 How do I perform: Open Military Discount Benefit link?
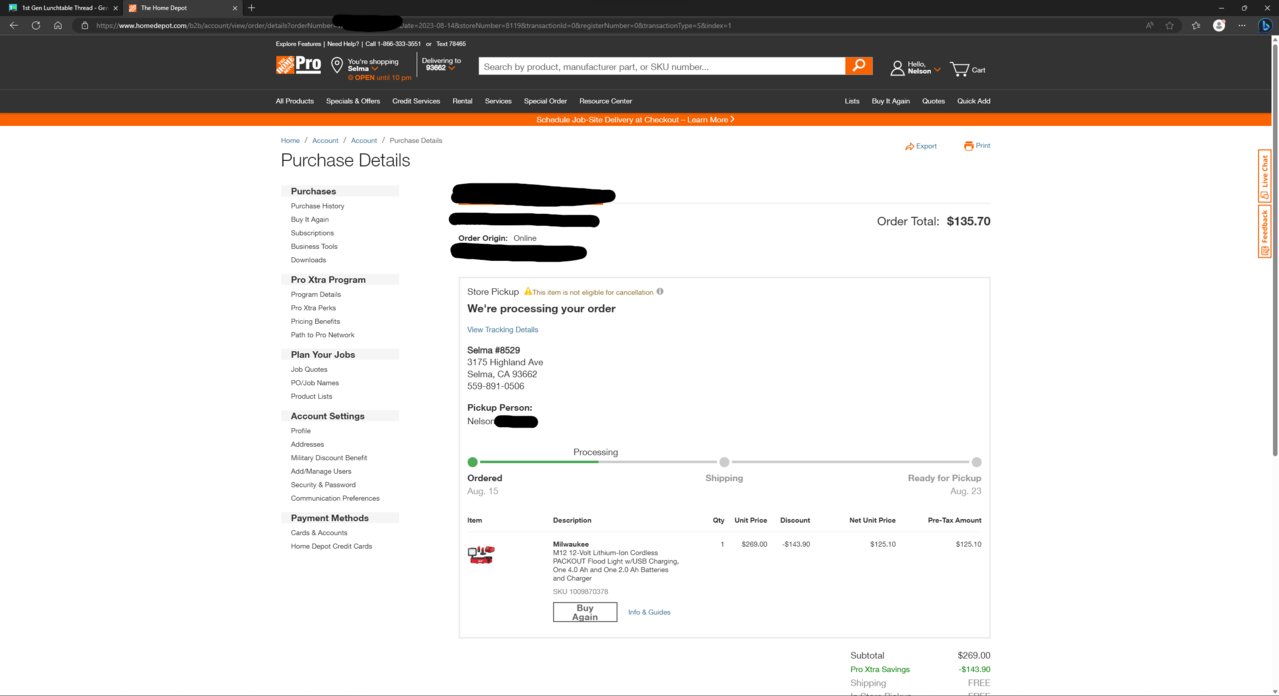[329, 458]
